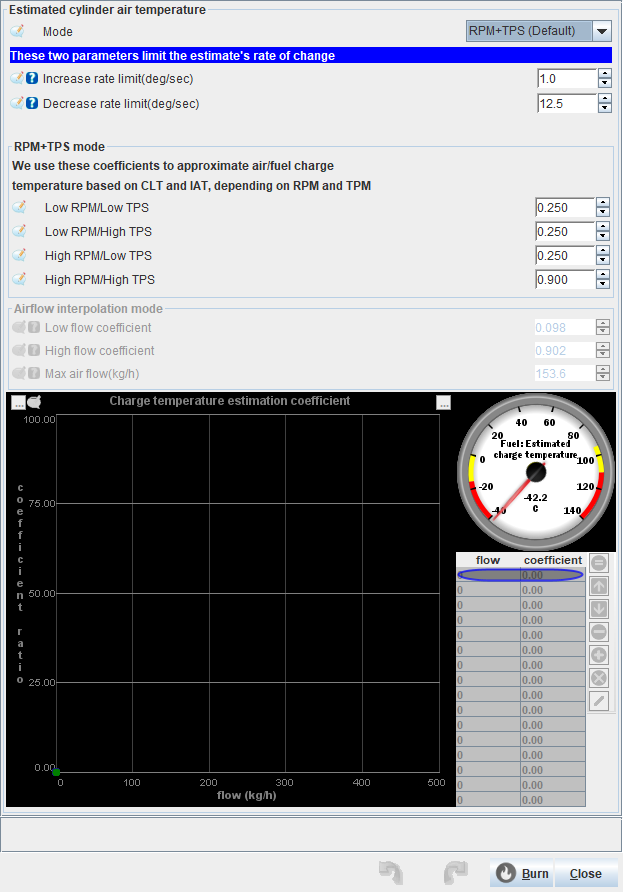Click the Max air flow field 153.6
This screenshot has width=623, height=892.
click(x=565, y=373)
